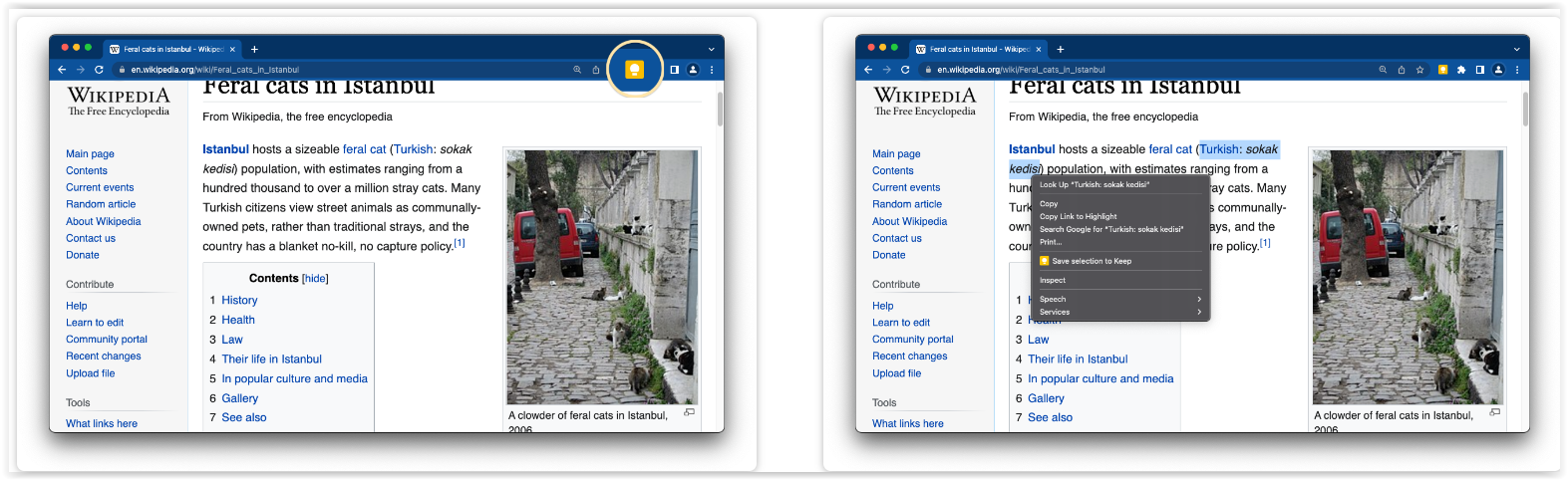Collapse the Contents box using the [hide] toggle
The image size is (1568, 480).
pyautogui.click(x=315, y=279)
